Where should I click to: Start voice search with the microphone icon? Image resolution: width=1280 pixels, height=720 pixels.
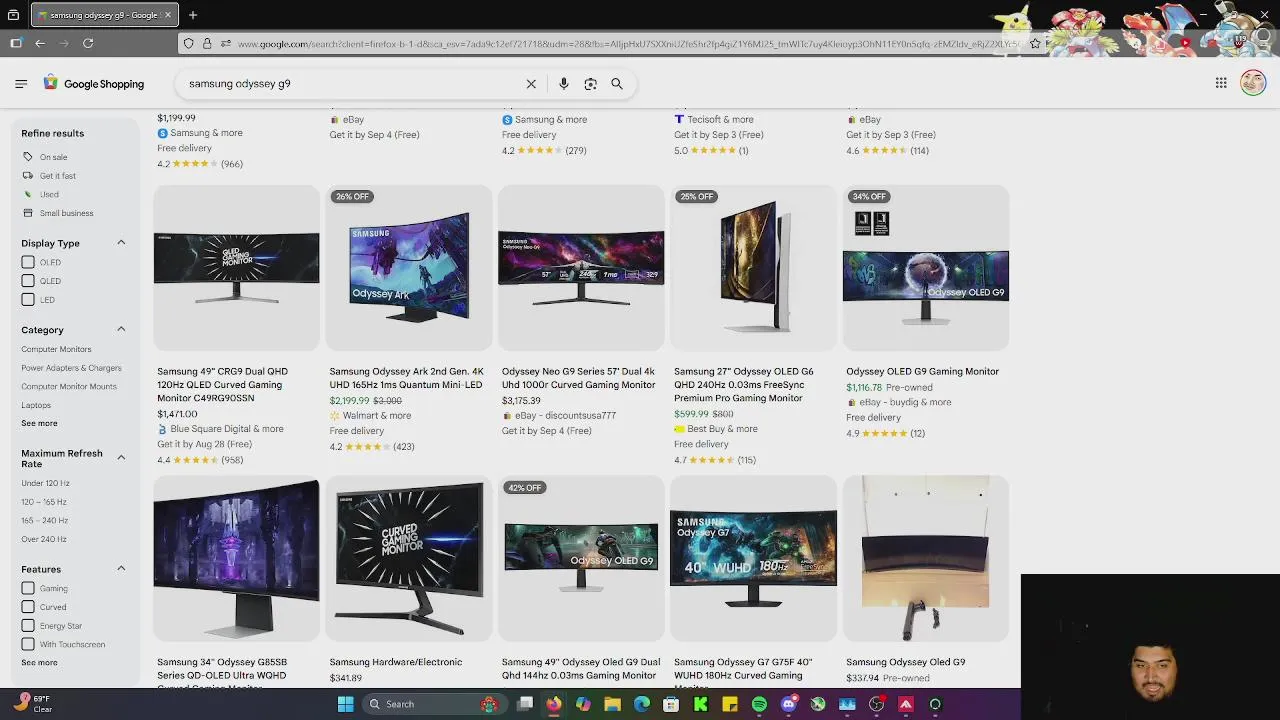pos(564,84)
